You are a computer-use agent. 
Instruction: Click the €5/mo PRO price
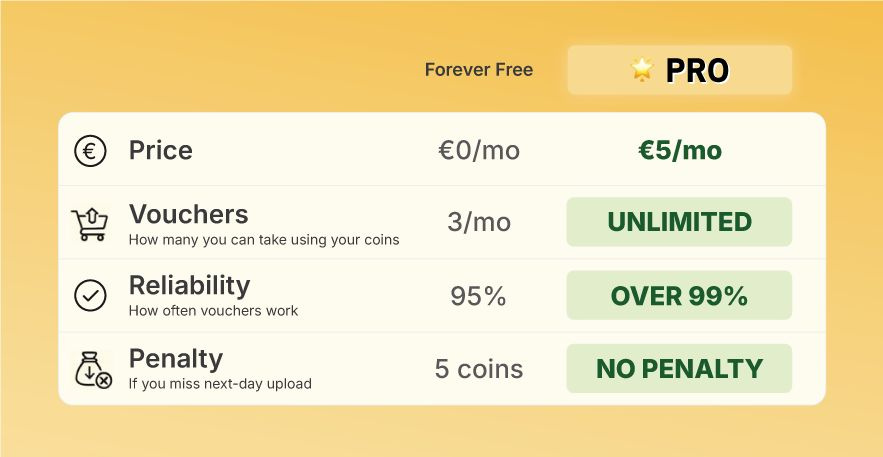click(x=680, y=151)
